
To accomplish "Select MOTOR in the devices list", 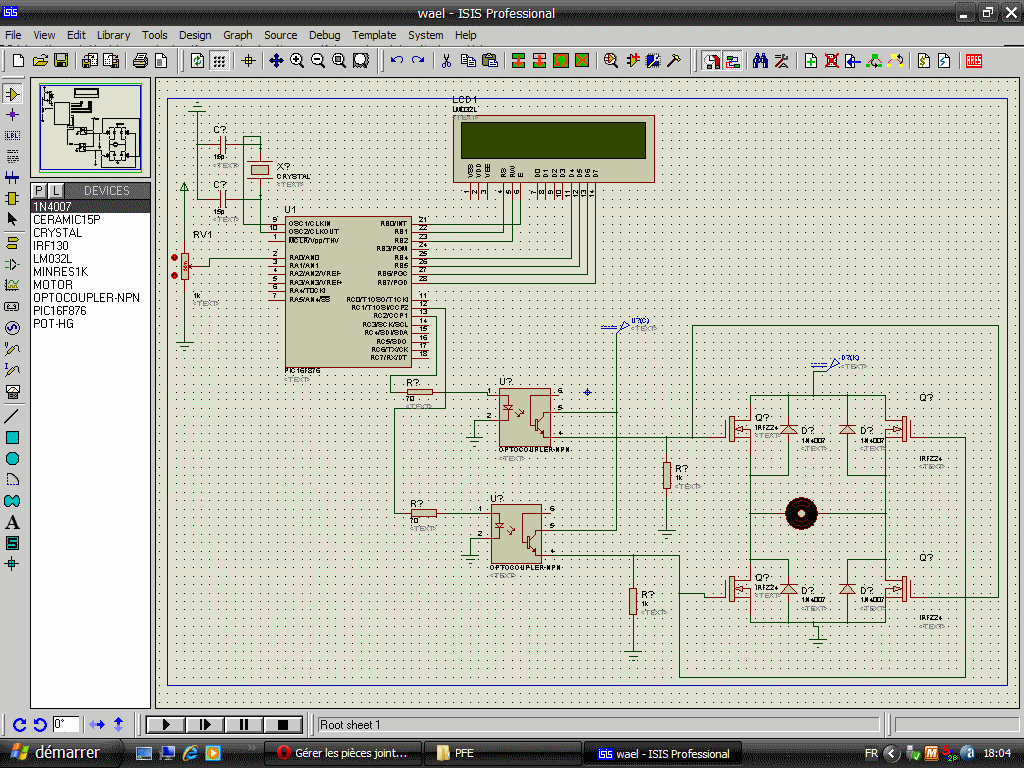I will click(x=53, y=285).
